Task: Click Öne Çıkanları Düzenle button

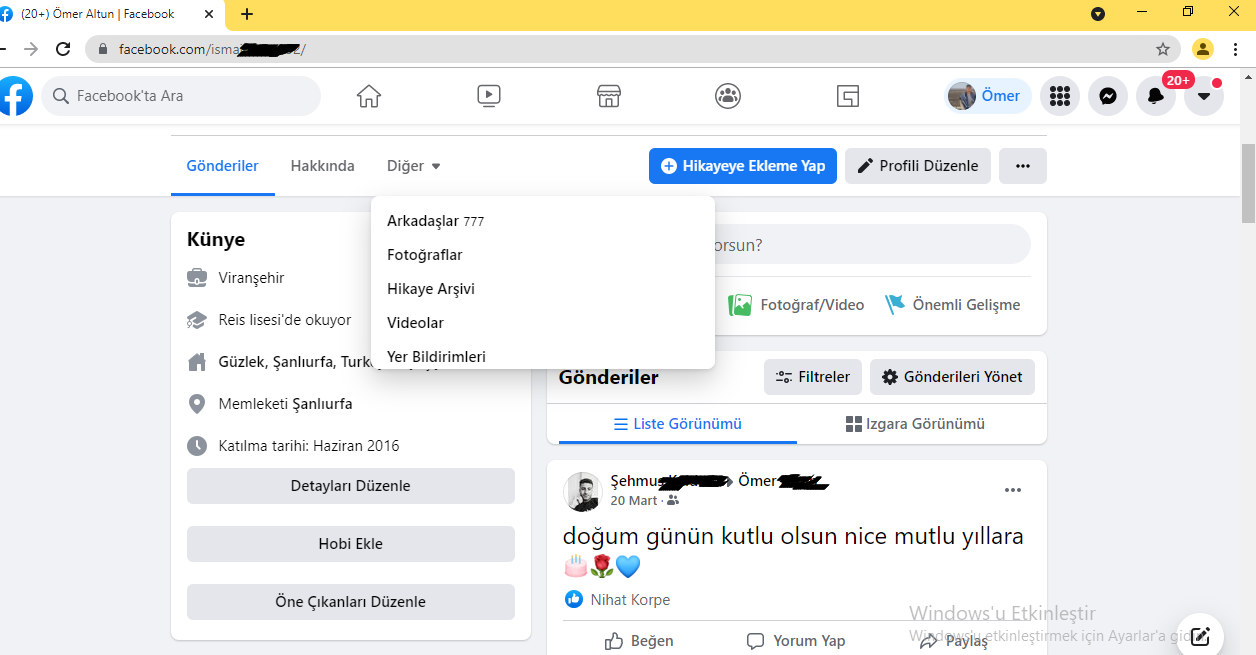Action: point(351,602)
